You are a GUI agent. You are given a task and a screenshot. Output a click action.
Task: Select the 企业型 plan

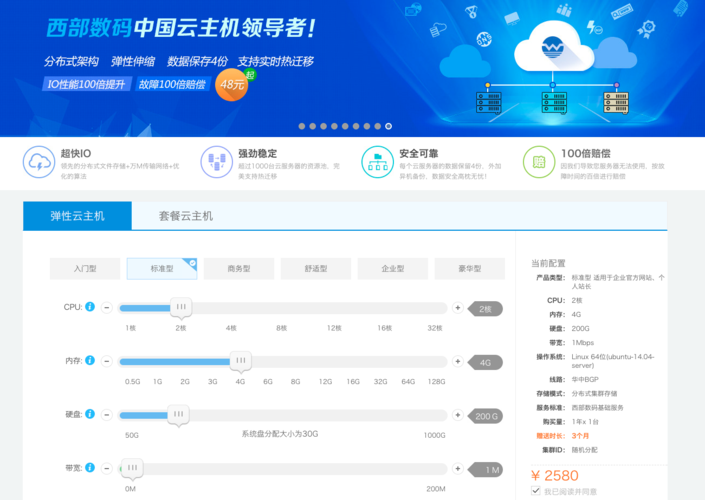pos(393,268)
